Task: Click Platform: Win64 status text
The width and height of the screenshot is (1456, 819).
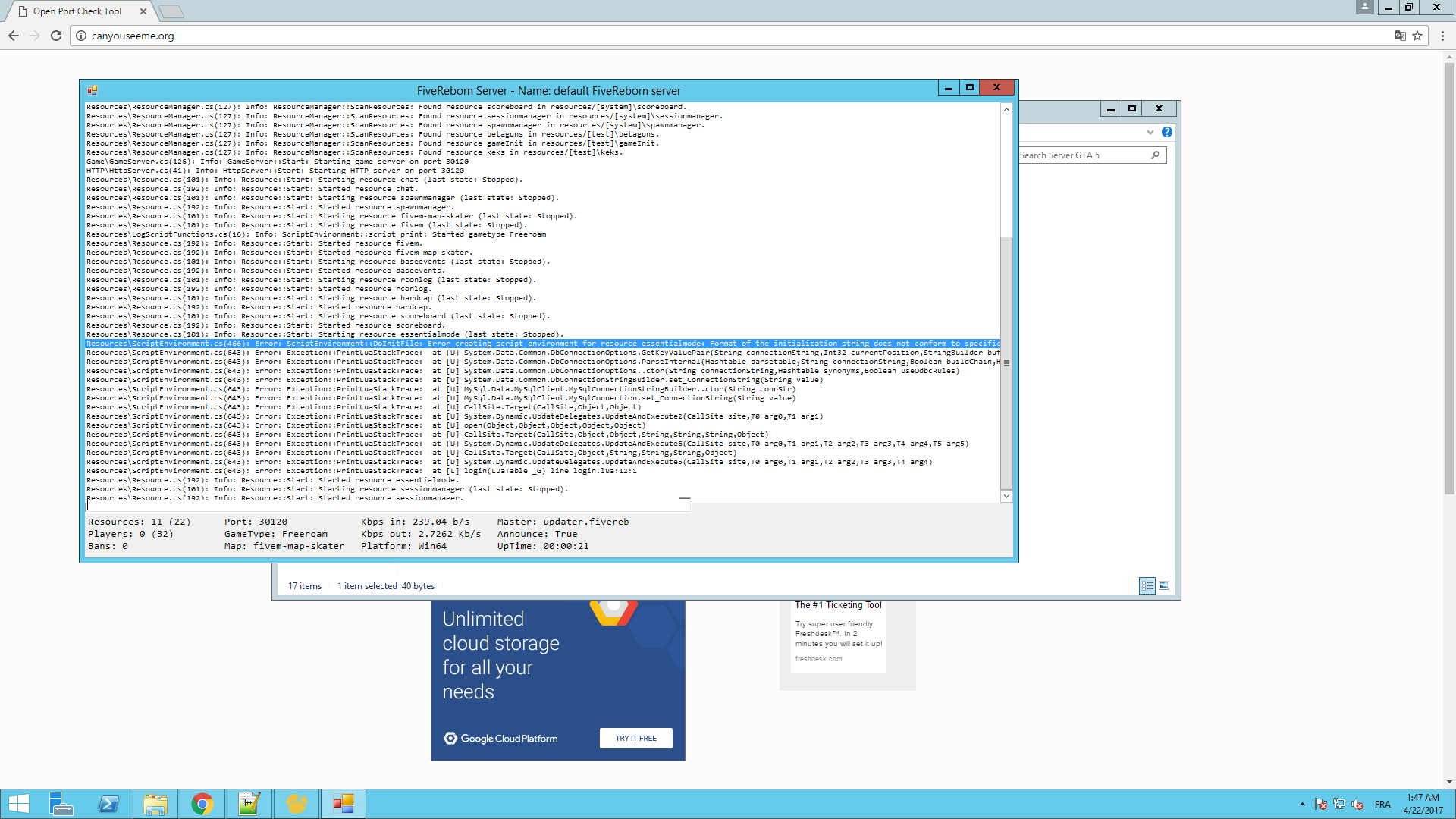Action: [x=403, y=546]
